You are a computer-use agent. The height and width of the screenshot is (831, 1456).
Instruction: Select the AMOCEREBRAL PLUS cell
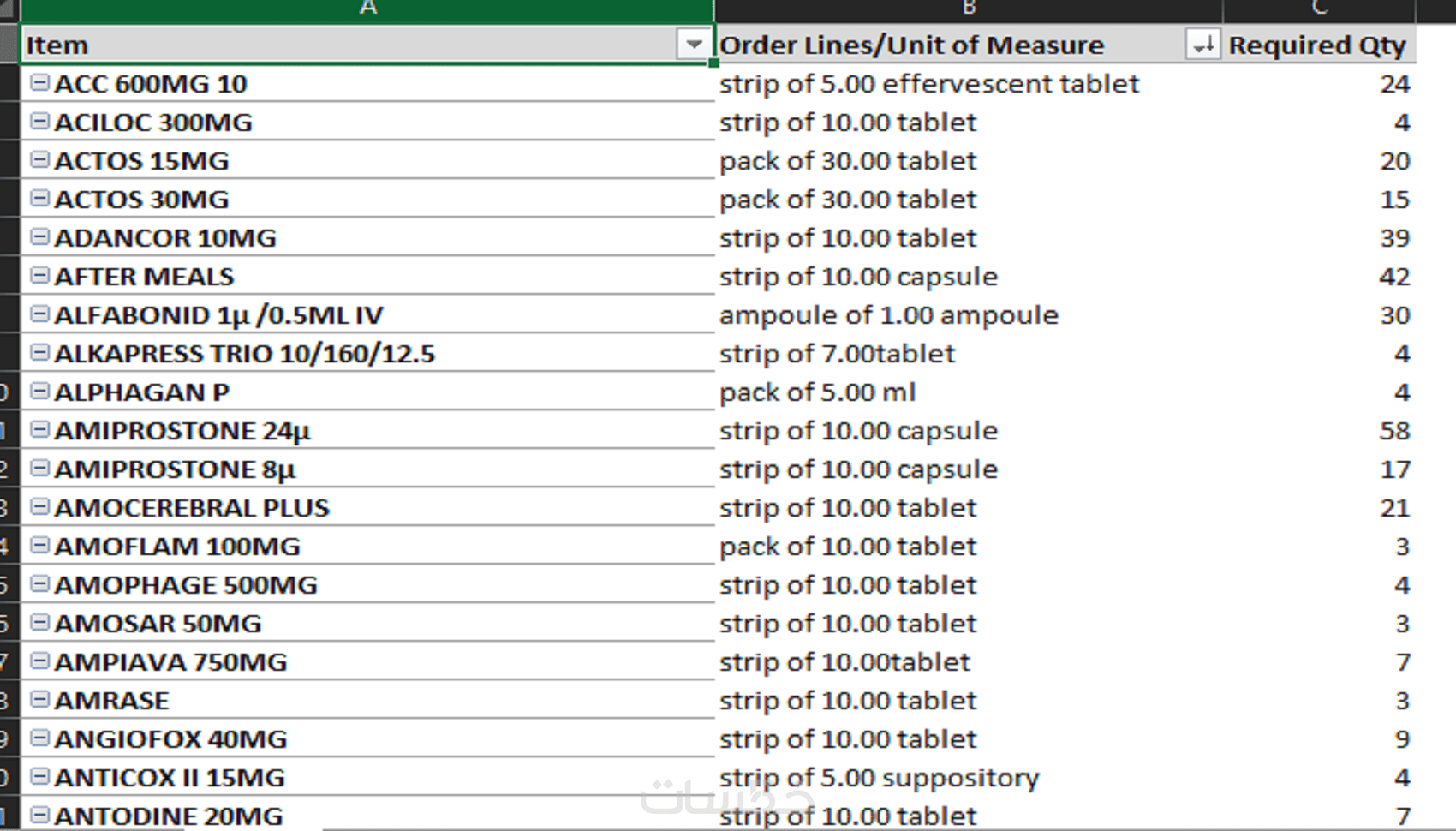click(191, 508)
